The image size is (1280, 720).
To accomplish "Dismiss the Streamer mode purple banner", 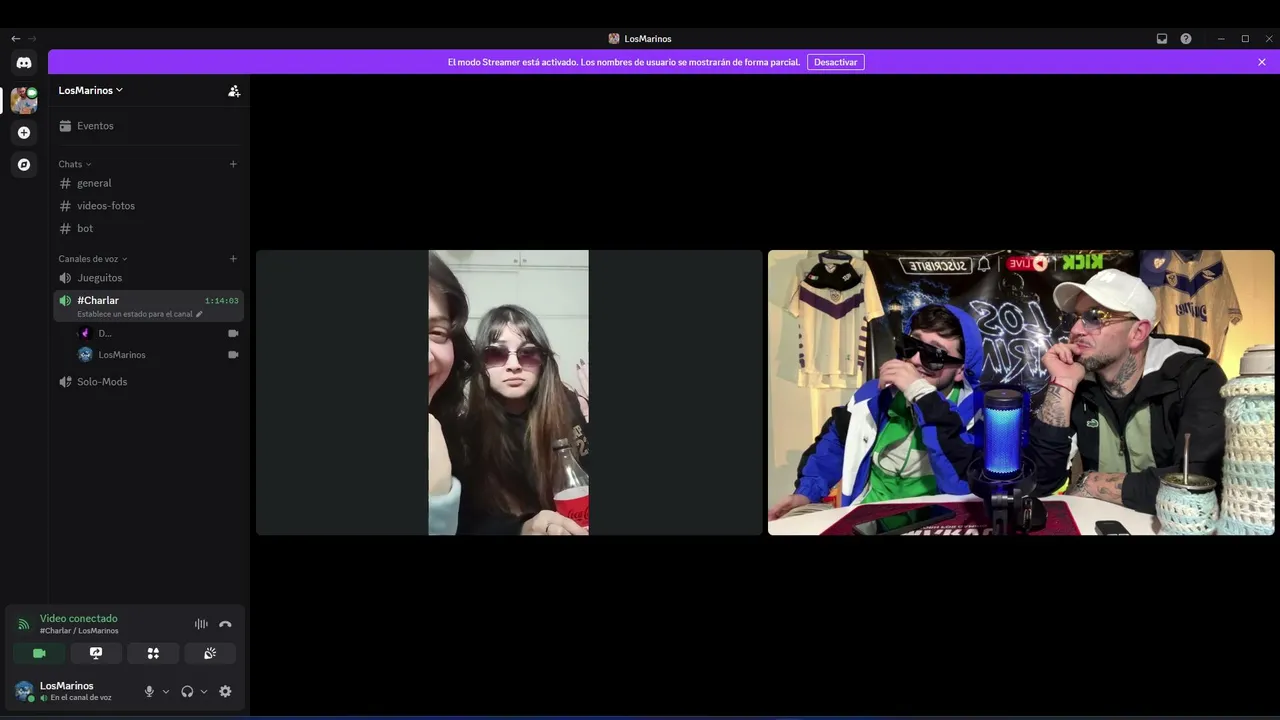I will (1262, 62).
